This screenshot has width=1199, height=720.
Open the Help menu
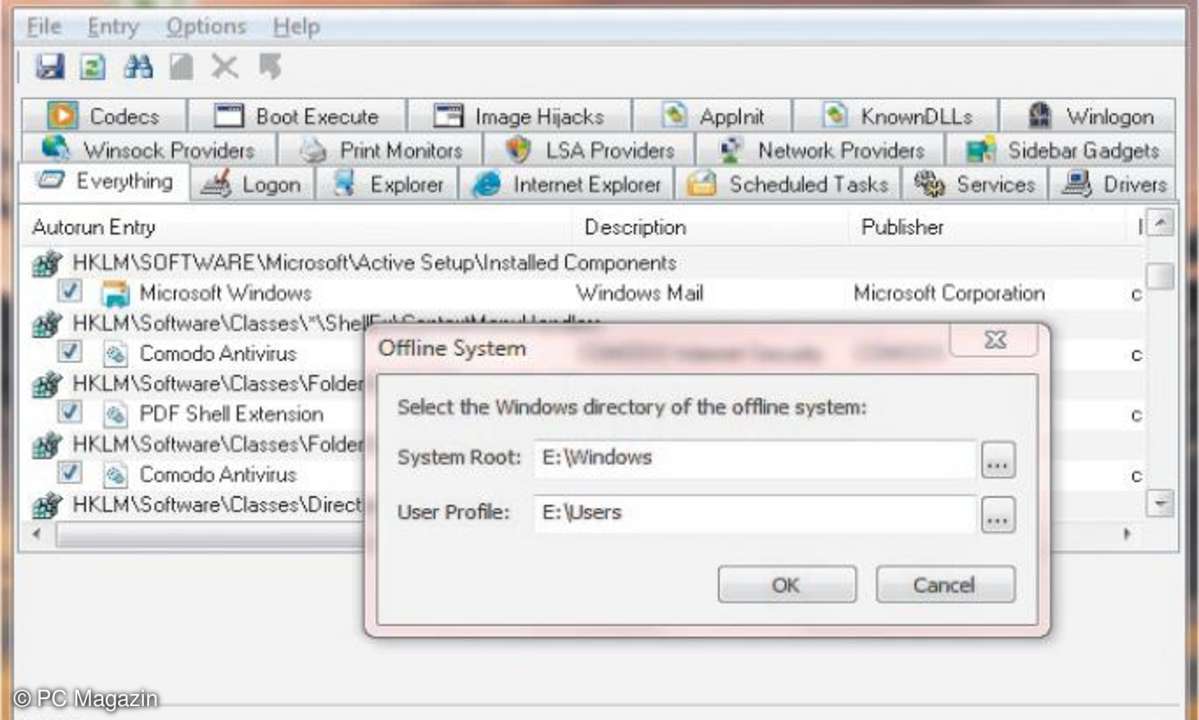click(x=297, y=27)
